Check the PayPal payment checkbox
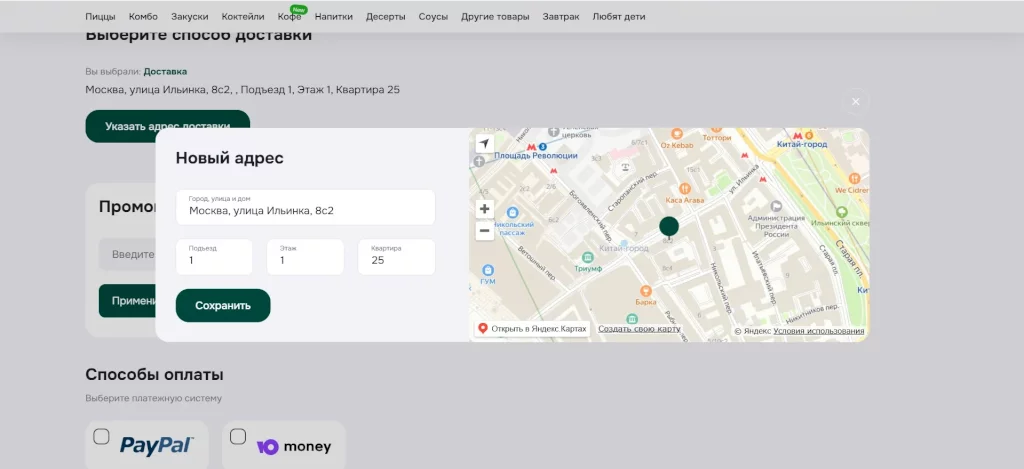 pyautogui.click(x=101, y=436)
